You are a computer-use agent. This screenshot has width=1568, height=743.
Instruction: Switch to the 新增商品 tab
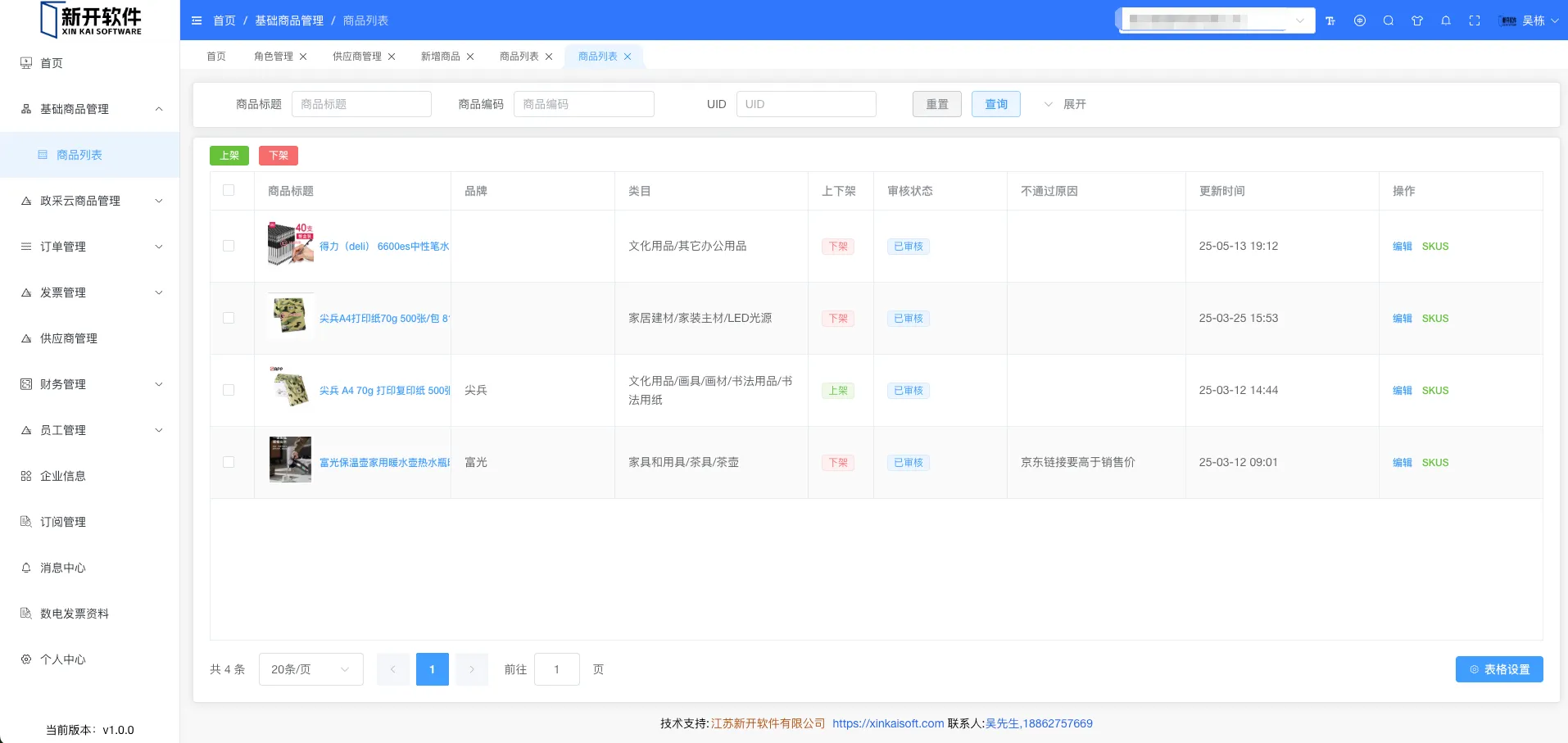pyautogui.click(x=440, y=57)
